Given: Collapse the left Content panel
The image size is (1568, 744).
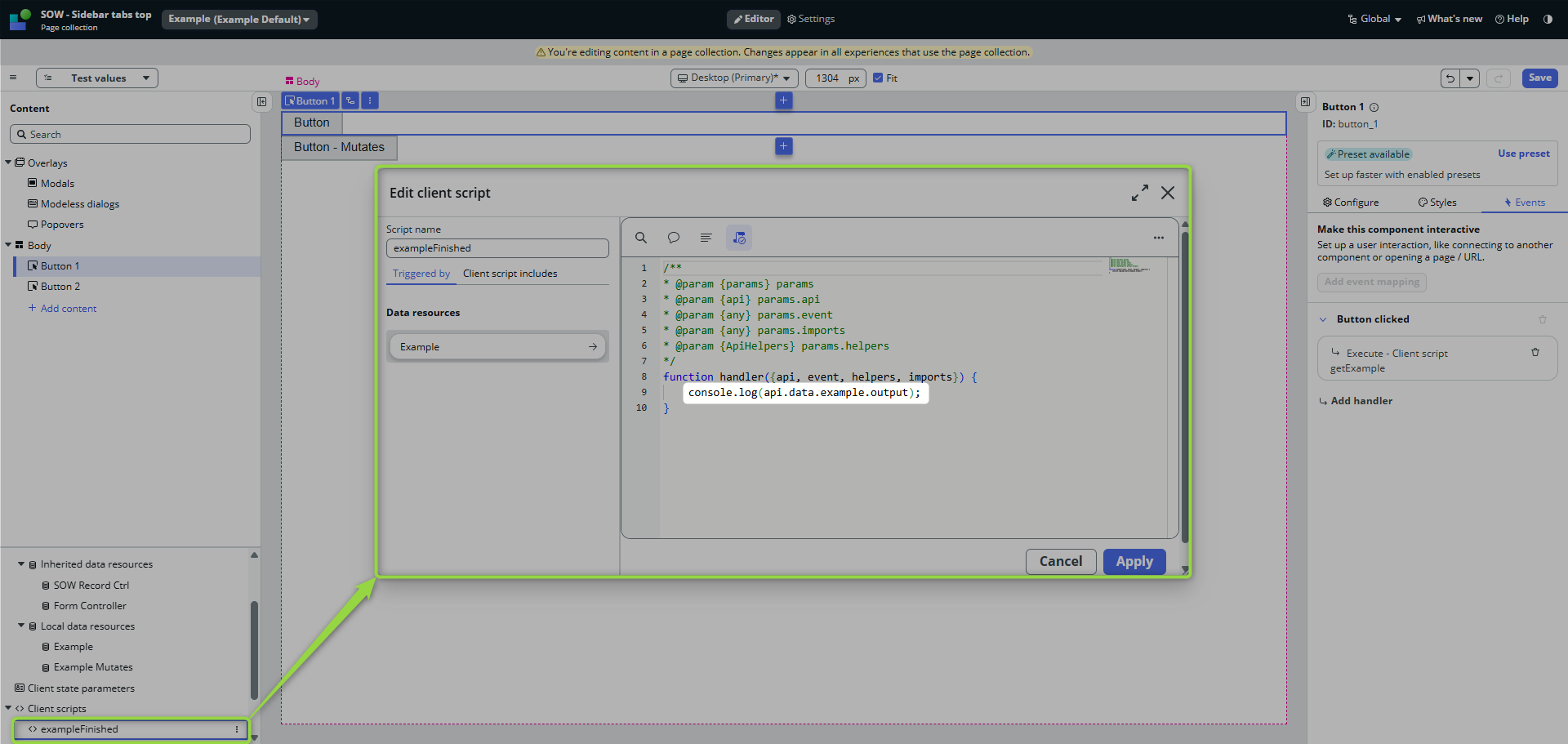Looking at the screenshot, I should pyautogui.click(x=261, y=102).
